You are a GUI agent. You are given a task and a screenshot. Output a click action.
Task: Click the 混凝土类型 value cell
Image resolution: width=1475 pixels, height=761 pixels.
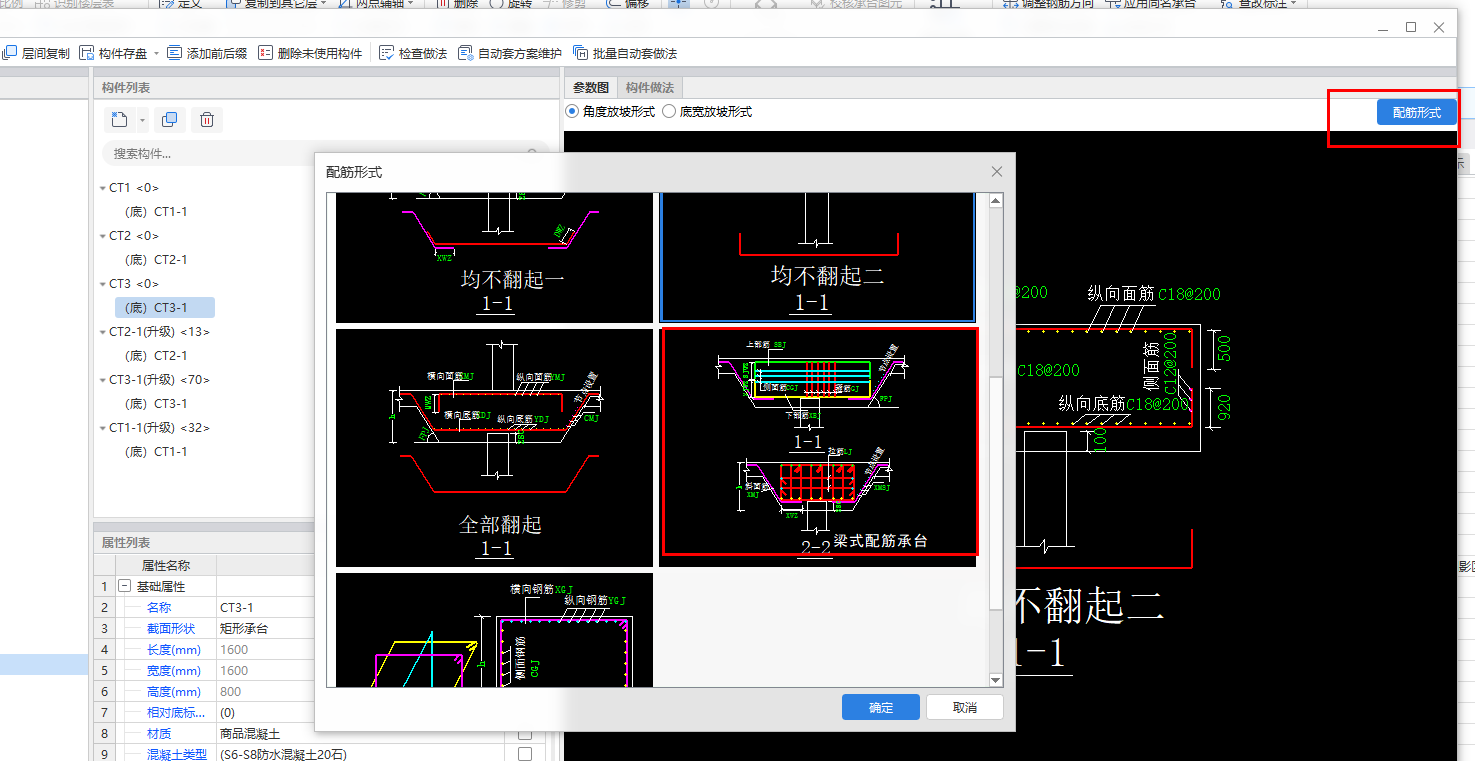360,755
